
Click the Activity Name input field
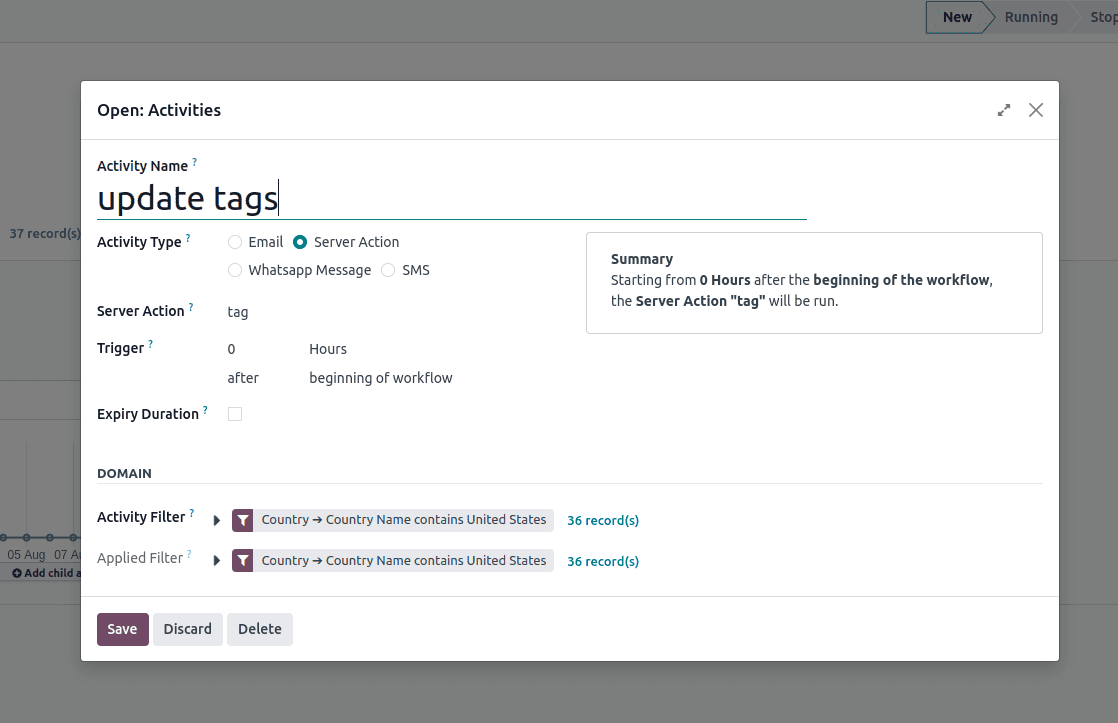(450, 199)
